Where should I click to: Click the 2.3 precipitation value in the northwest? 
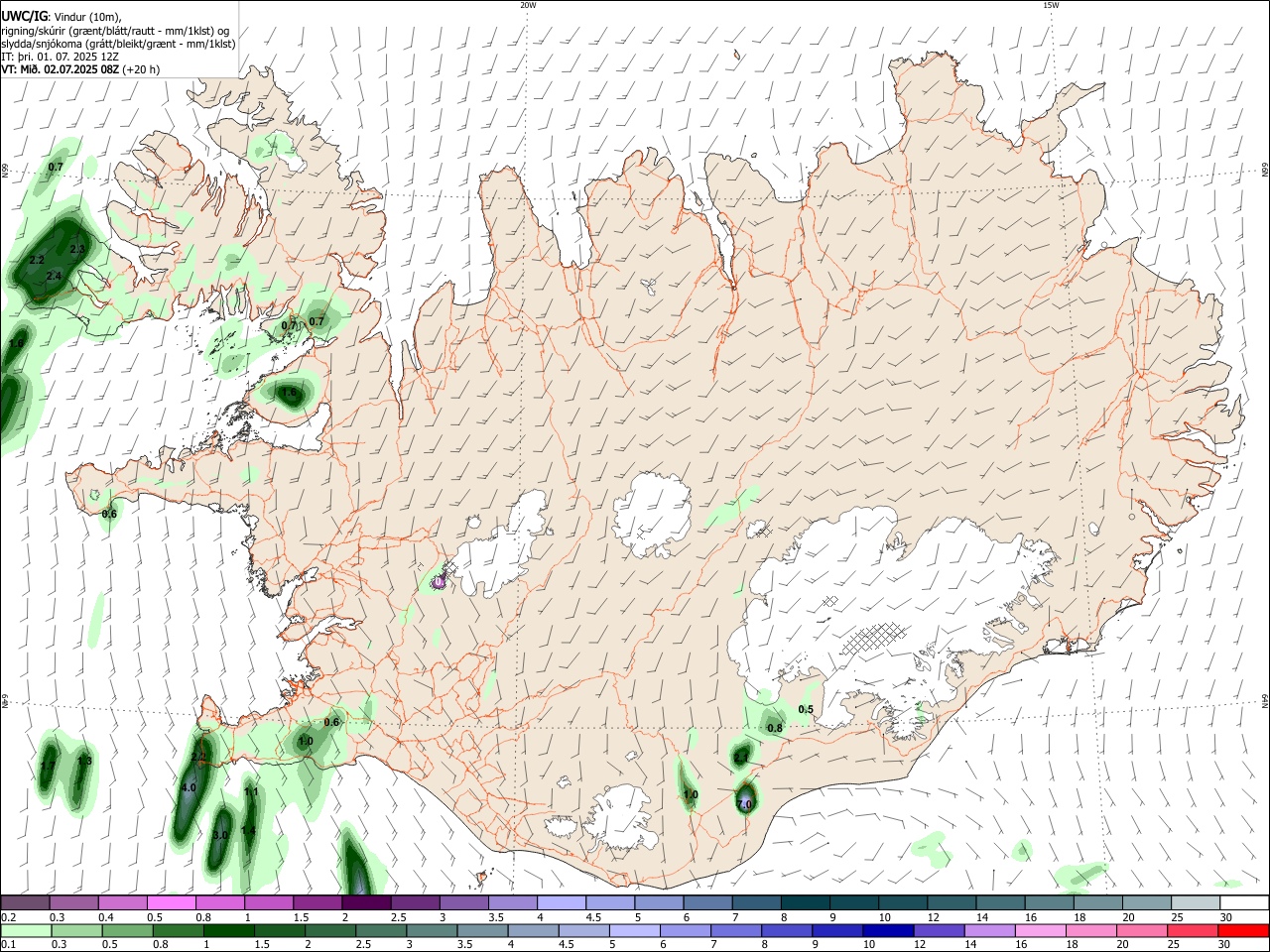(76, 248)
